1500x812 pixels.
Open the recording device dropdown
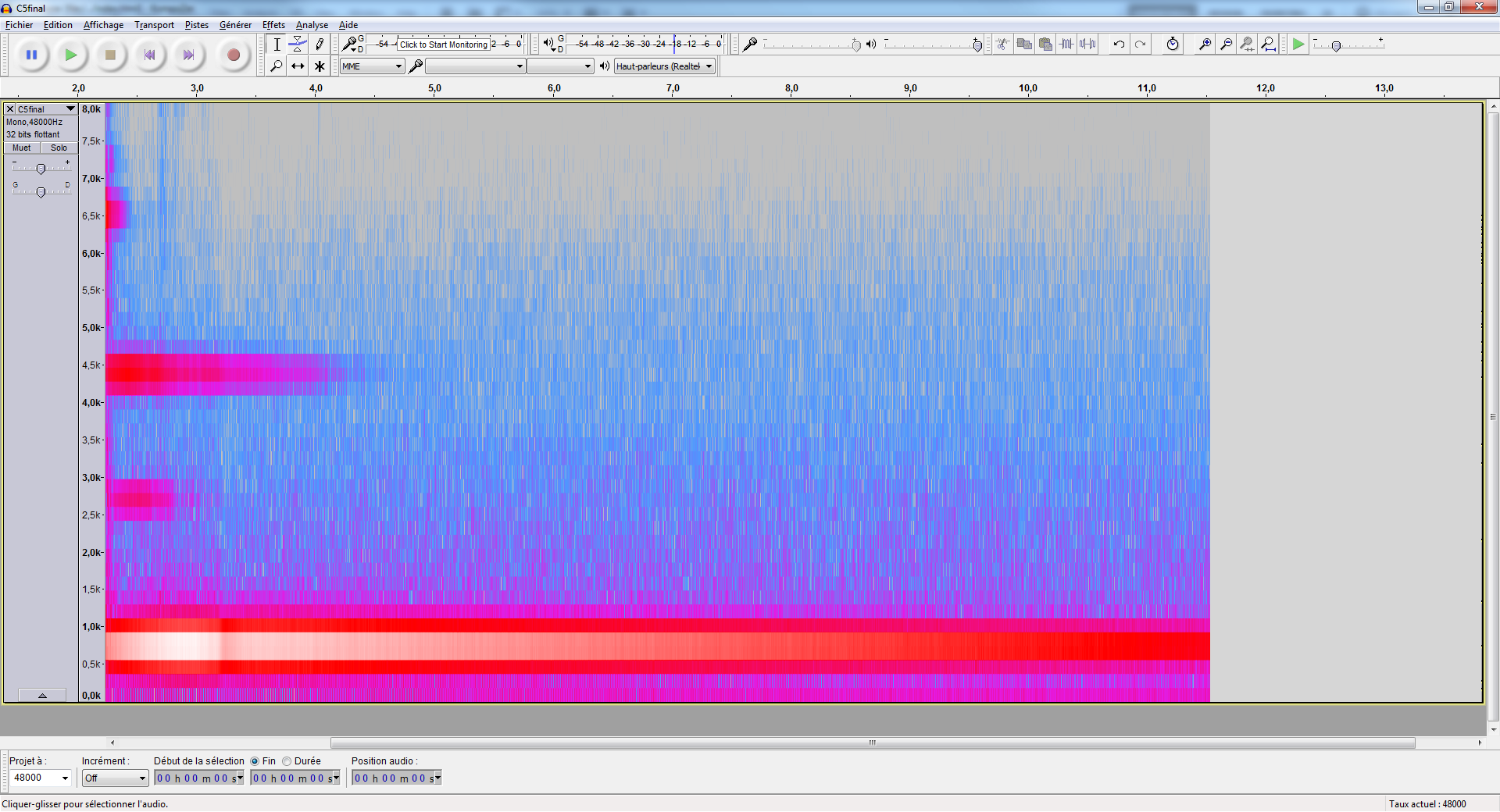click(x=475, y=66)
